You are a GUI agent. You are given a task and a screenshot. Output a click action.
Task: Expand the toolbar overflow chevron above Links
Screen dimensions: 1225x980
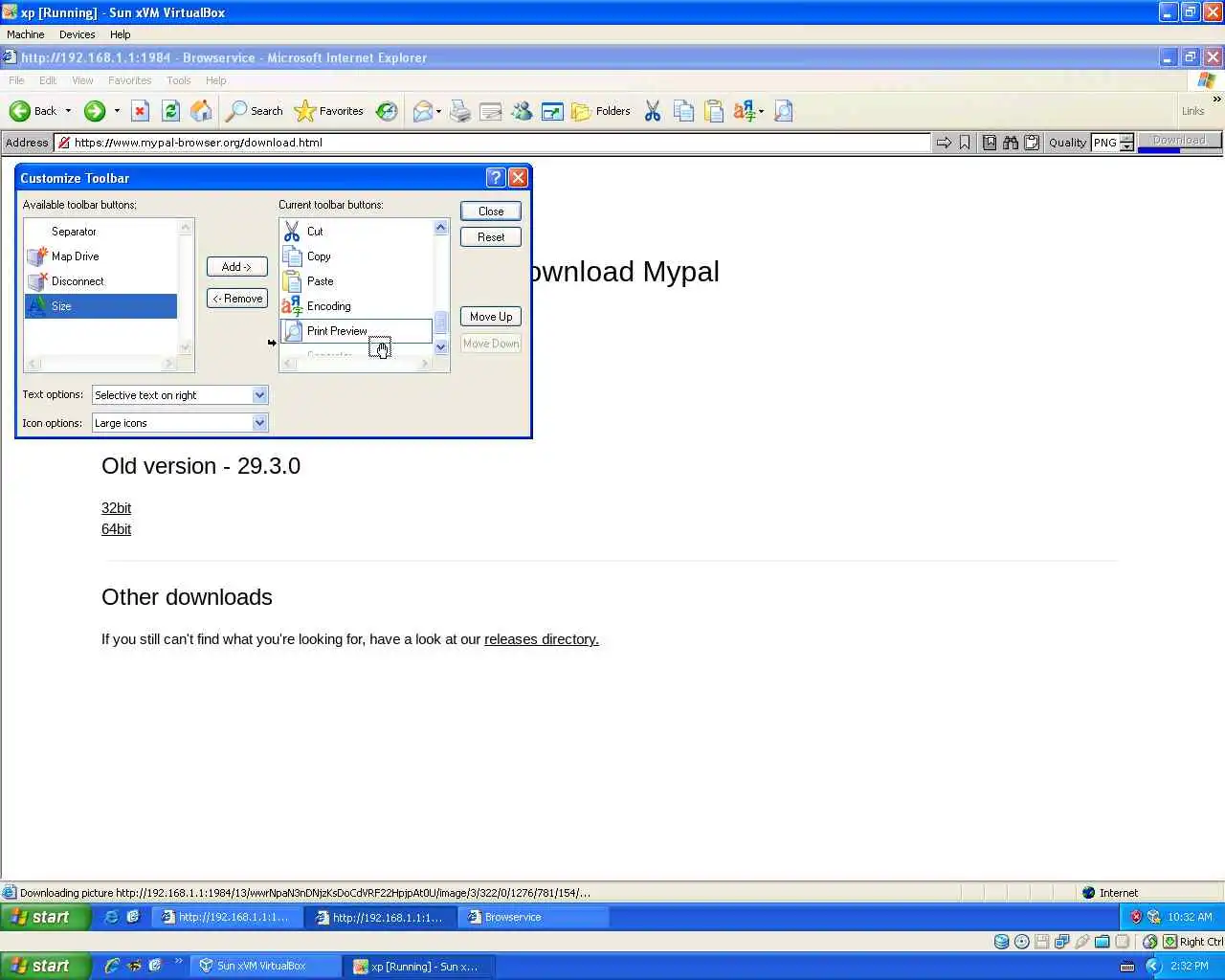point(1216,99)
